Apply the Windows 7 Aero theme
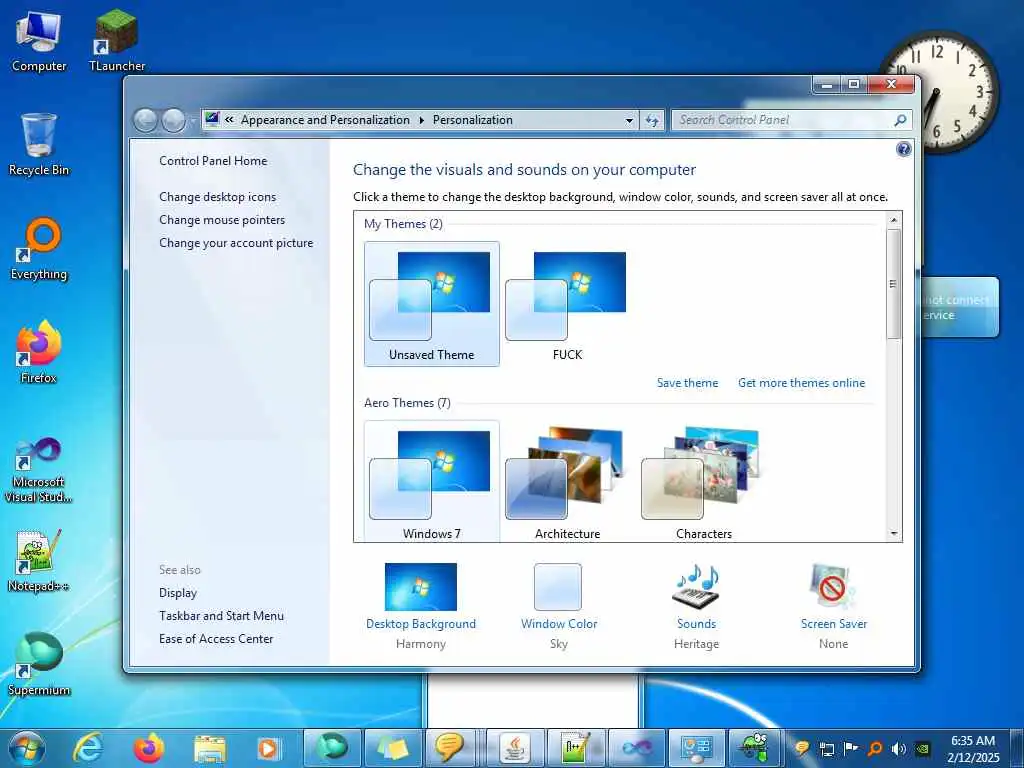This screenshot has width=1024, height=768. point(432,482)
